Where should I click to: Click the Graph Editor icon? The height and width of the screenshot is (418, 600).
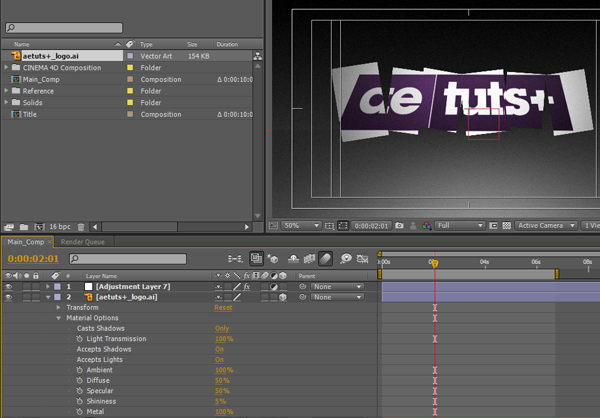pos(362,259)
